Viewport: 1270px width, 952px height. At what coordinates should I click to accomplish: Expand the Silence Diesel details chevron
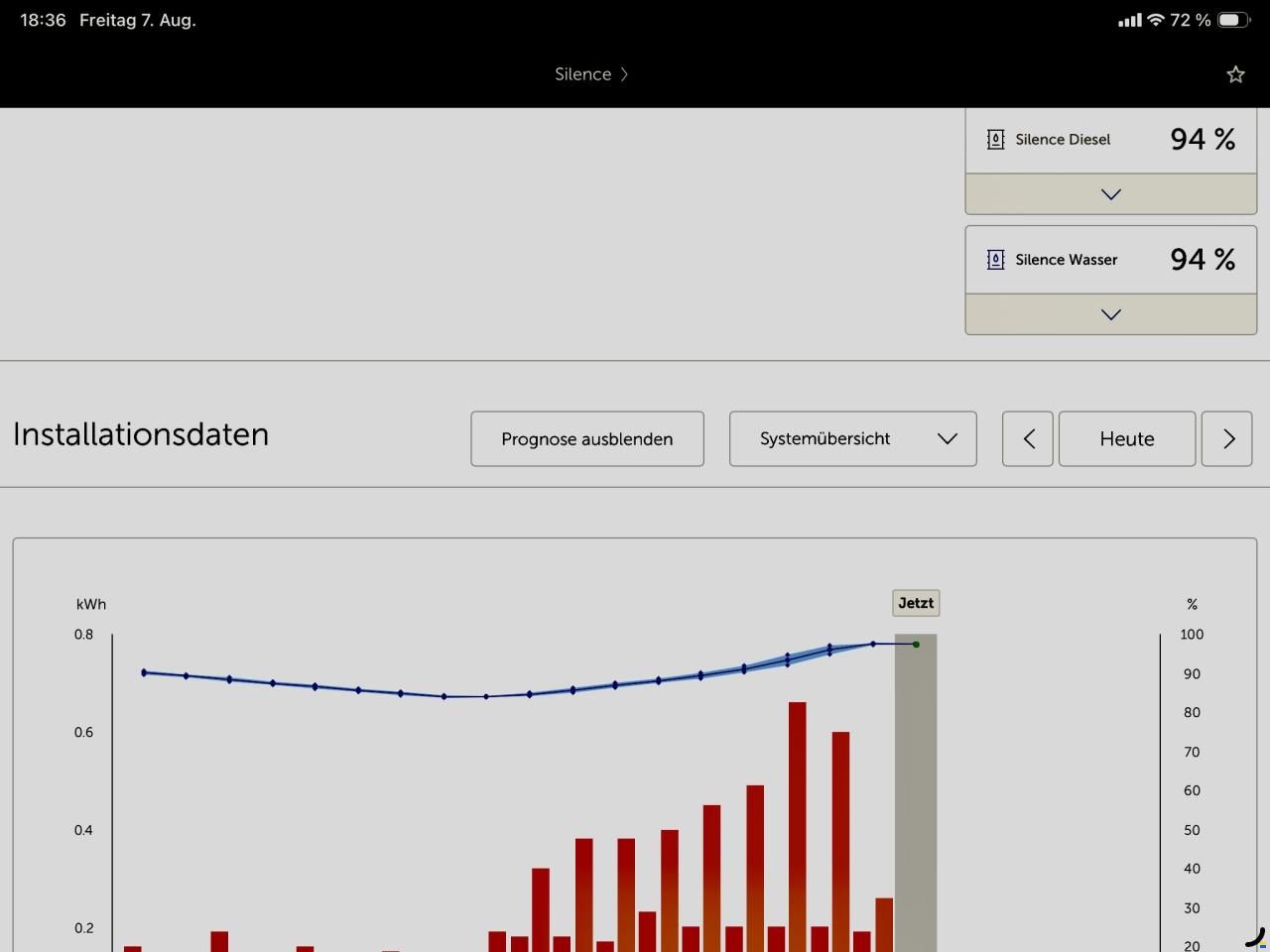coord(1111,194)
